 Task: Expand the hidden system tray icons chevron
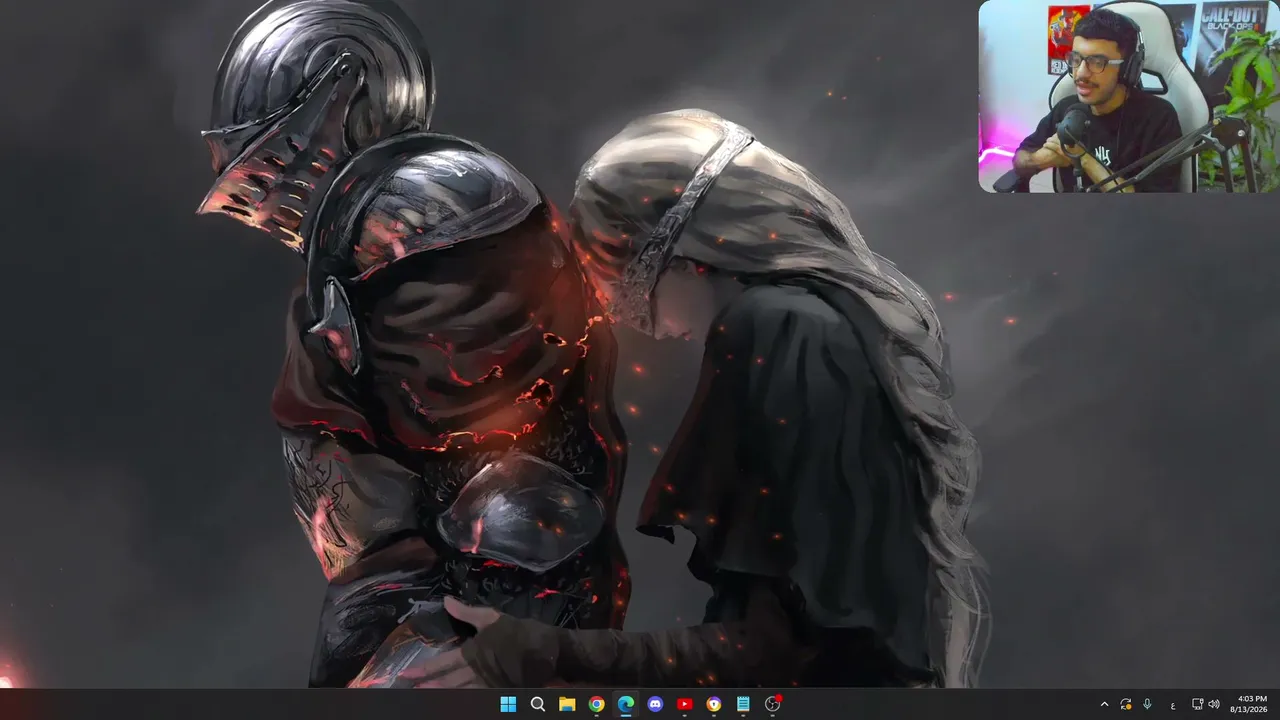tap(1104, 704)
